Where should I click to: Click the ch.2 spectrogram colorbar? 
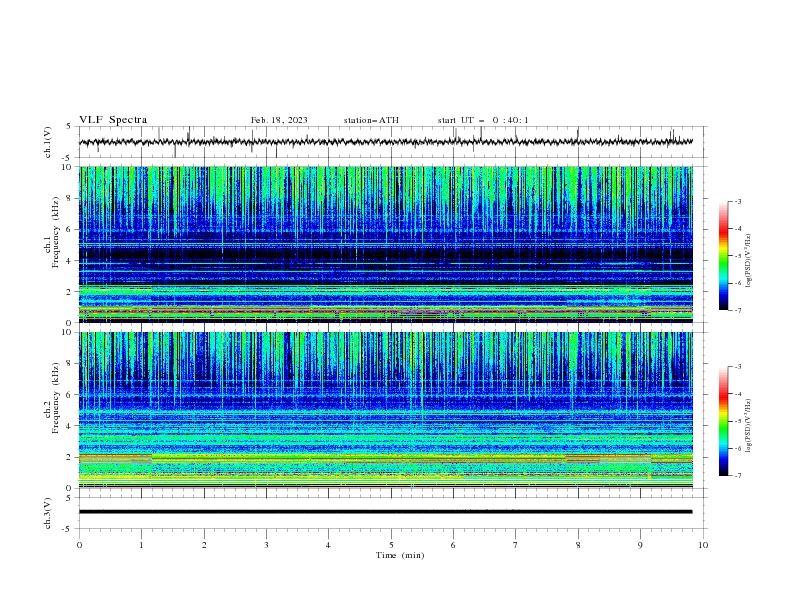tap(723, 421)
